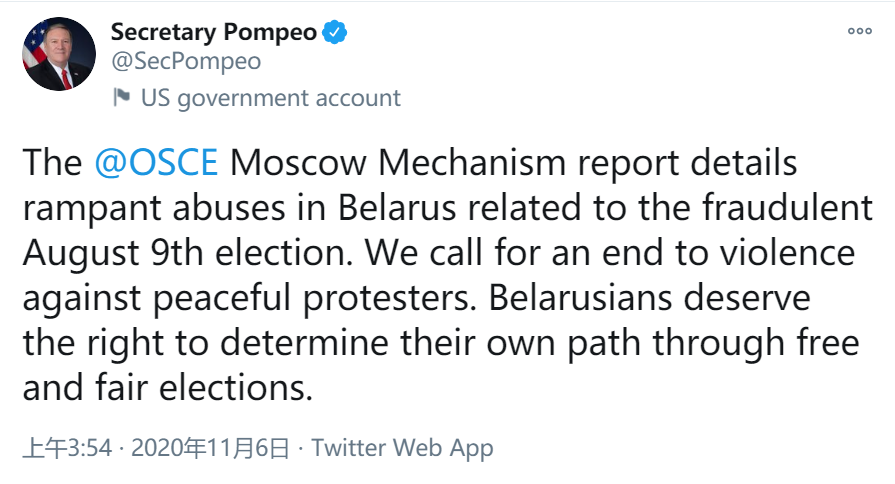Image resolution: width=895 pixels, height=484 pixels.
Task: Click the word violence in tweet
Action: pyautogui.click(x=781, y=254)
